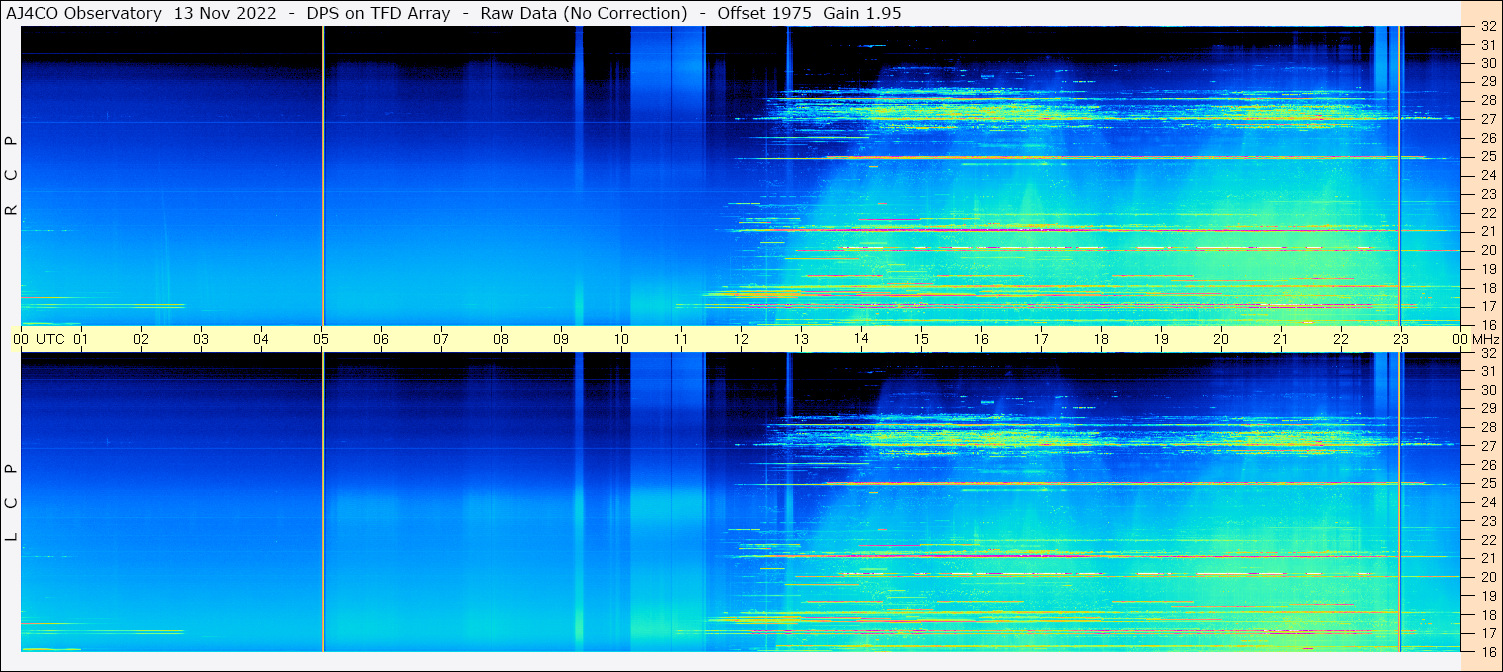The width and height of the screenshot is (1503, 672).
Task: Select the 17 MHz label beside the LCP panel
Action: click(x=1487, y=633)
